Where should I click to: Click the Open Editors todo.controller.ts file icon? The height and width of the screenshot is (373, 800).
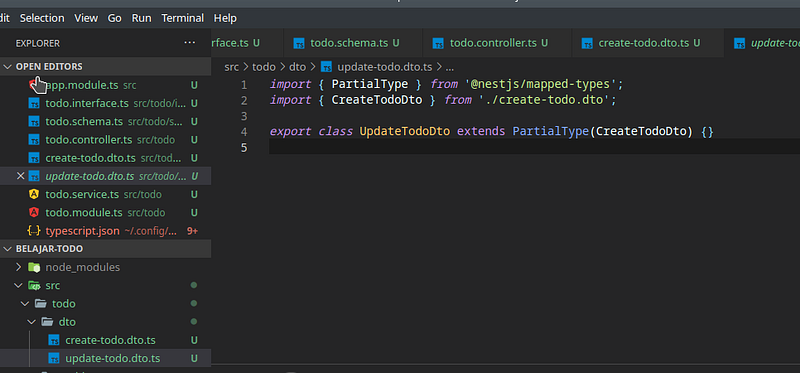tap(34, 140)
